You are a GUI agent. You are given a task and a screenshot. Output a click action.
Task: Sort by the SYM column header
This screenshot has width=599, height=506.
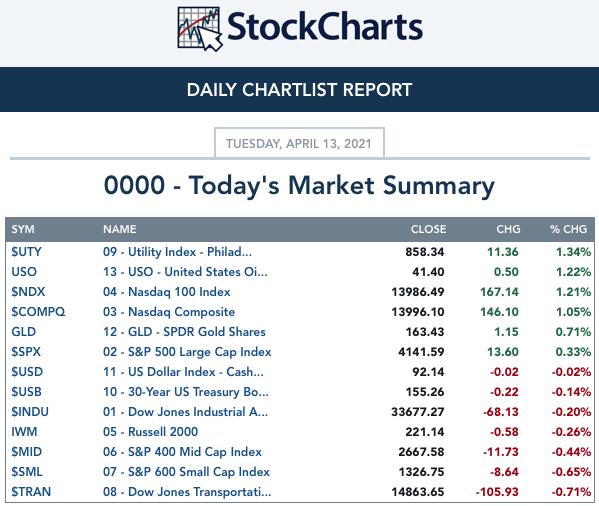point(23,229)
